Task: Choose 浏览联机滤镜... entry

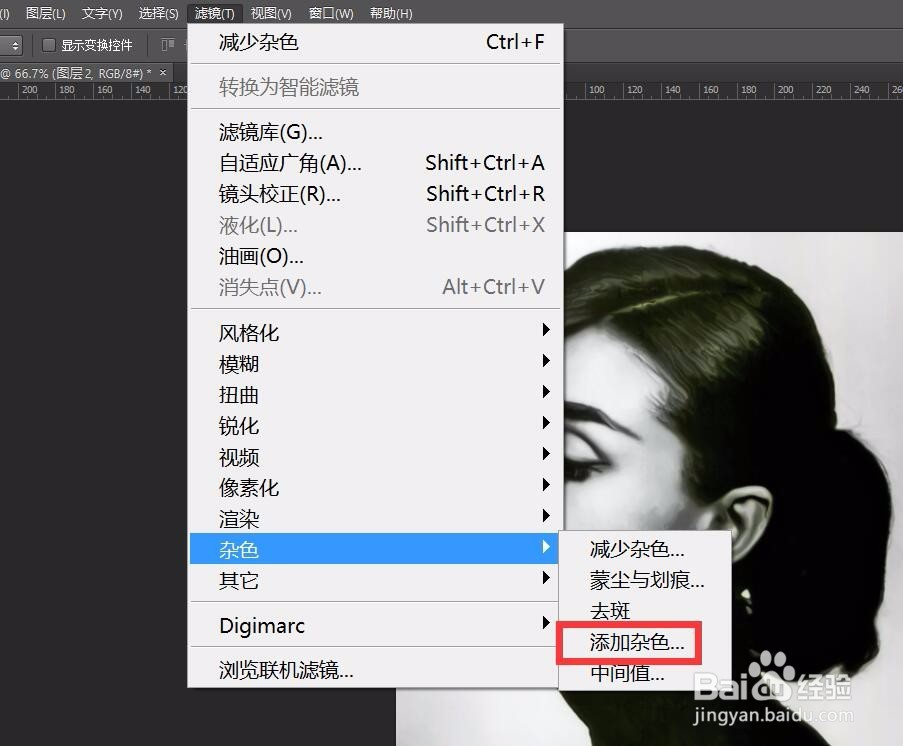Action: [374, 670]
